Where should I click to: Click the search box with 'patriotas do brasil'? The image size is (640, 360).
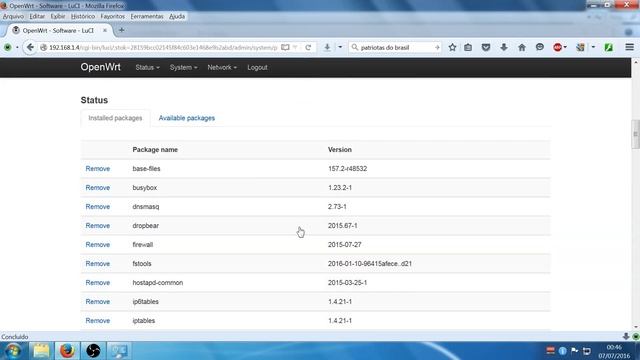396,47
